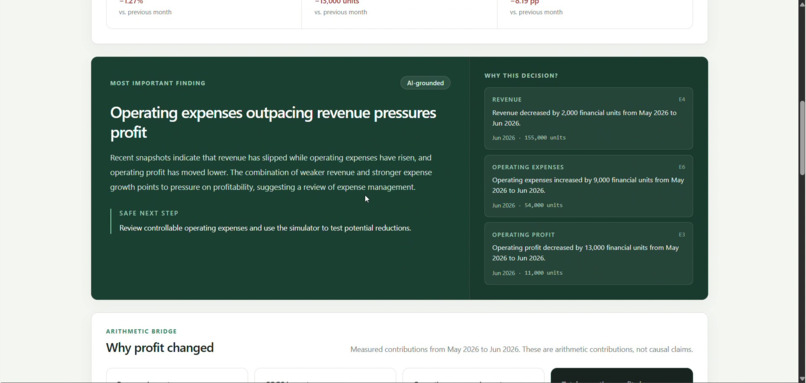The width and height of the screenshot is (806, 383).
Task: Click the 'Jun 2026 · 11,000 units' value
Action: 527,272
